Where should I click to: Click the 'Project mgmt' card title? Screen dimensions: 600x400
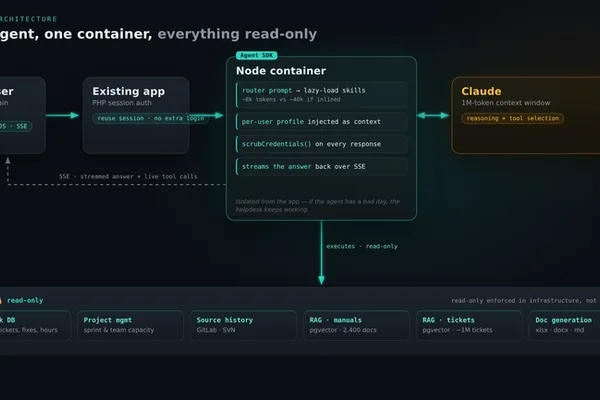(x=108, y=320)
